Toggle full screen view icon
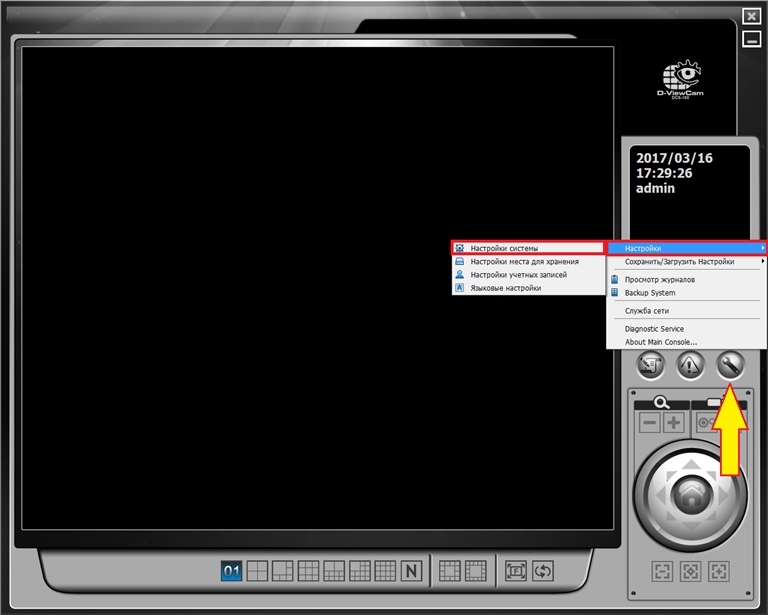The height and width of the screenshot is (615, 768). [516, 571]
